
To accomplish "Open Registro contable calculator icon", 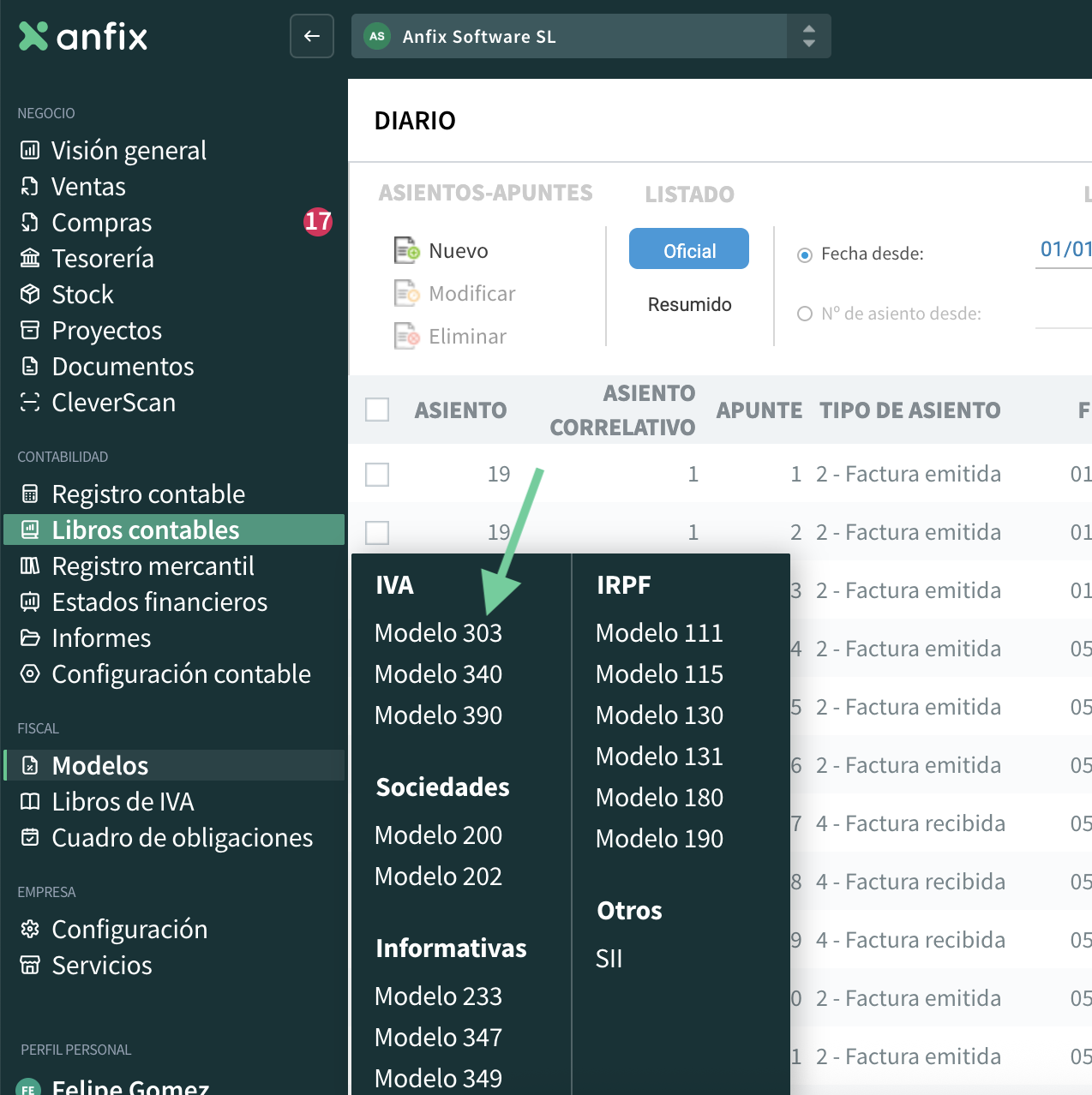I will (30, 494).
